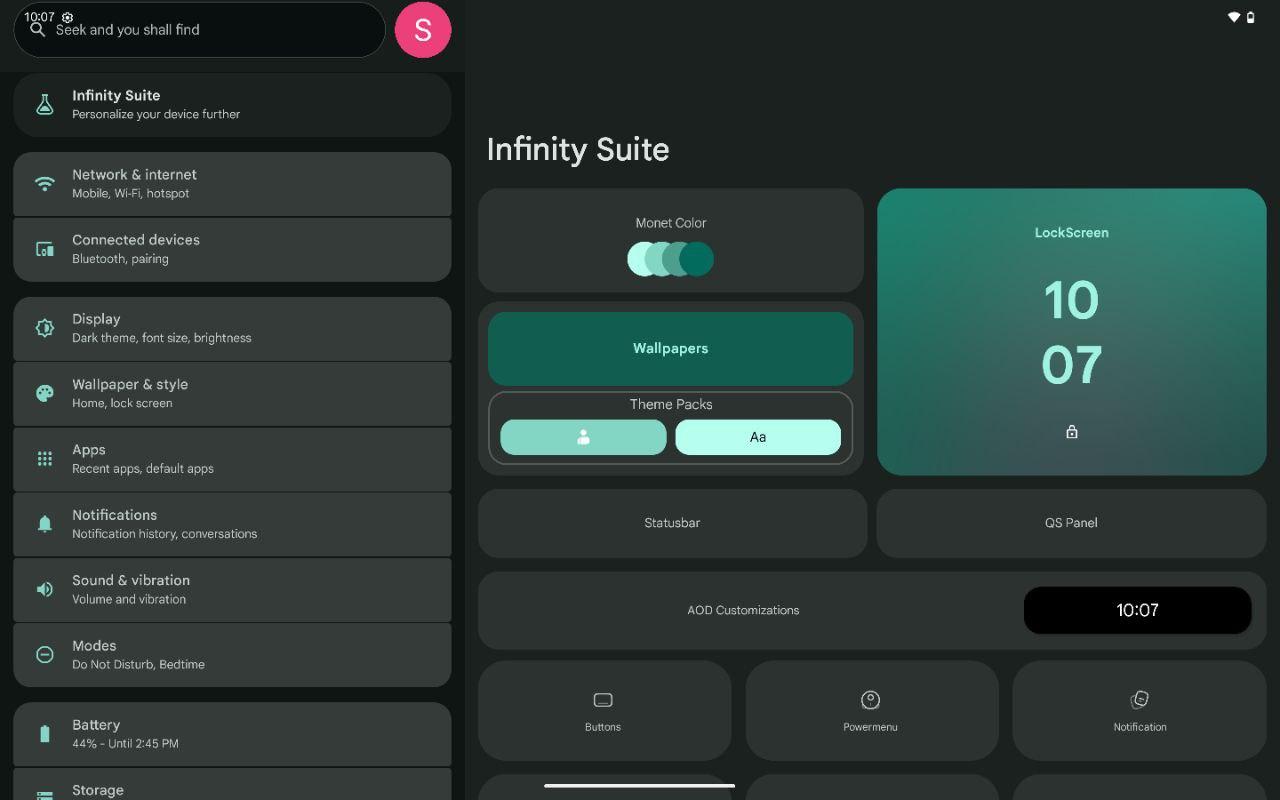Click the Sound & vibration speaker icon
Viewport: 1280px width, 800px height.
coord(44,589)
